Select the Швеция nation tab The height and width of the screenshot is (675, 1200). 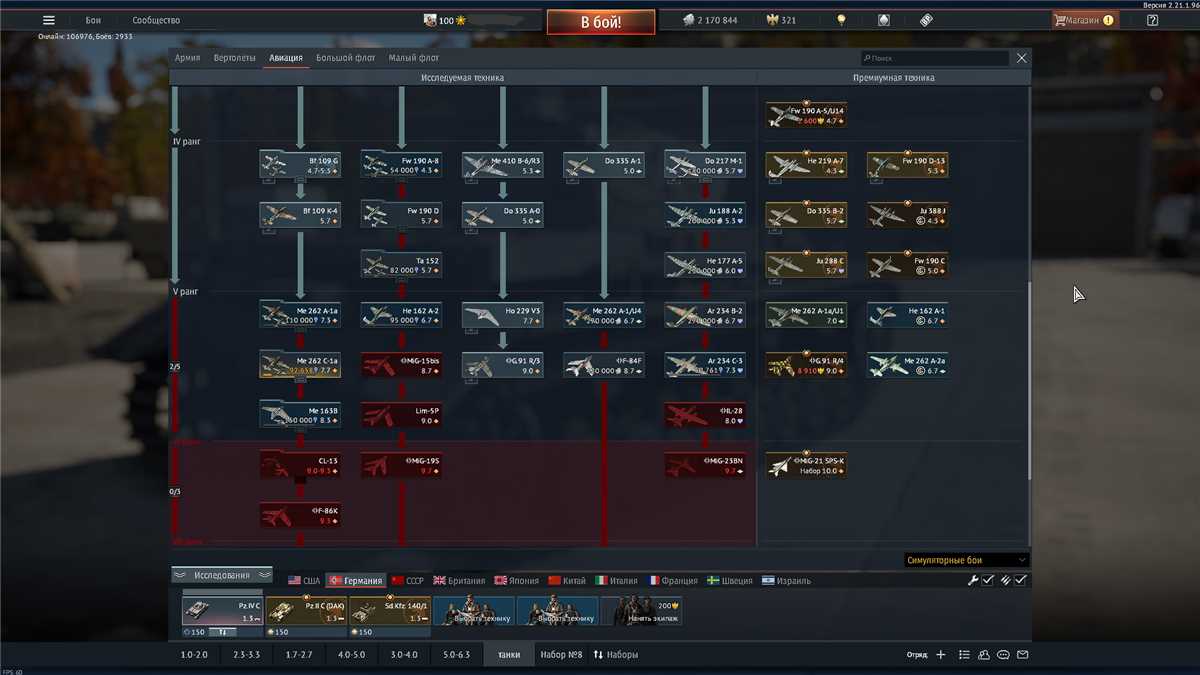pyautogui.click(x=730, y=580)
